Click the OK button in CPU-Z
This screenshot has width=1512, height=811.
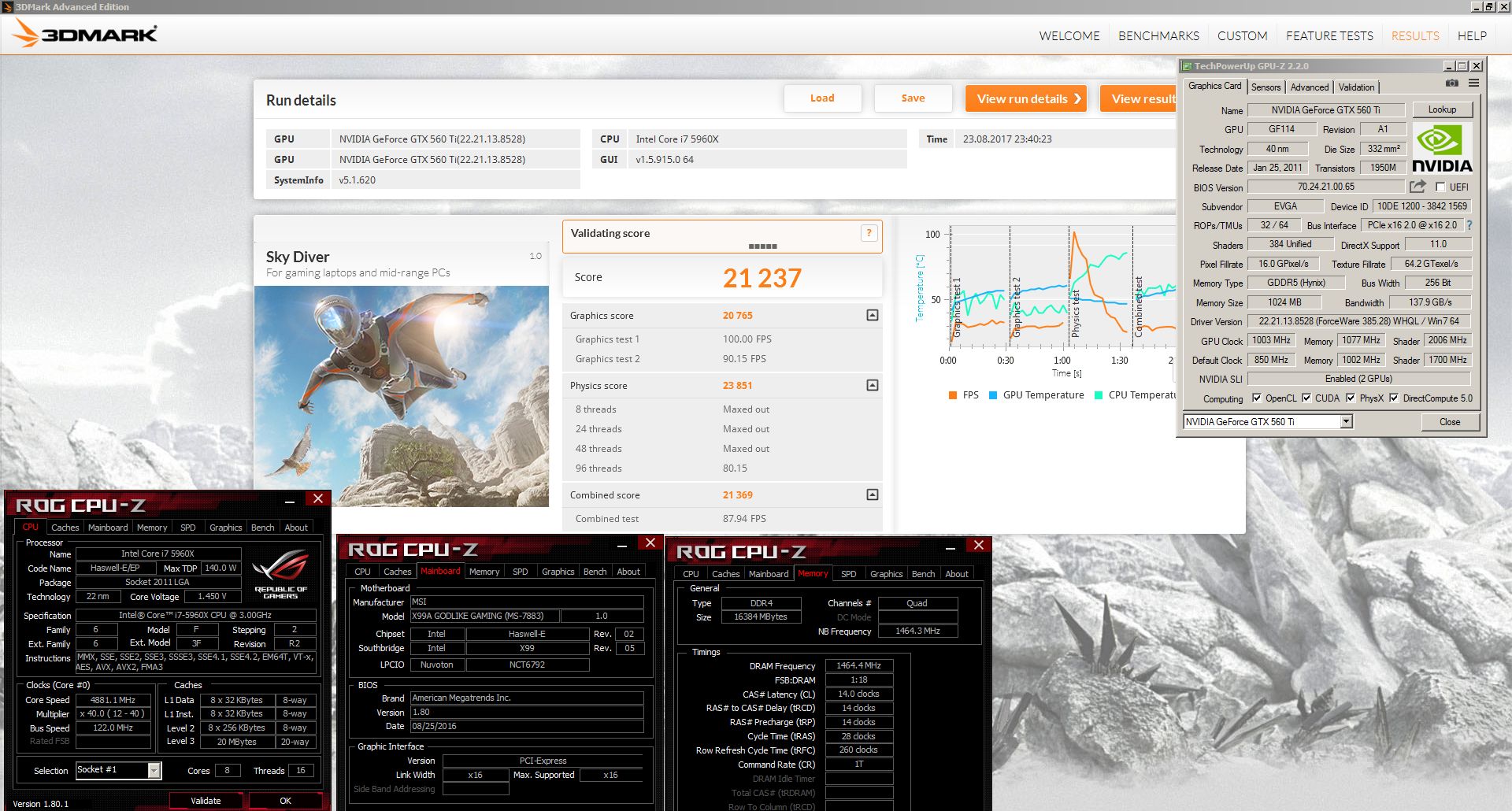pos(285,801)
